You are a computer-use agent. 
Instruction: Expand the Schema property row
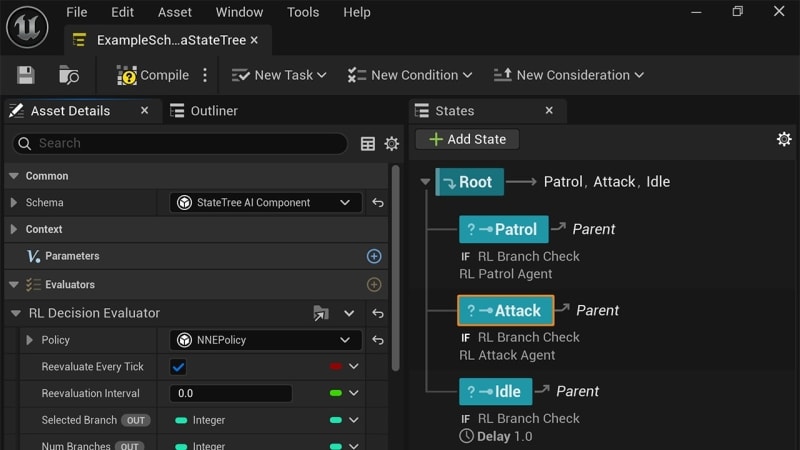[14, 203]
